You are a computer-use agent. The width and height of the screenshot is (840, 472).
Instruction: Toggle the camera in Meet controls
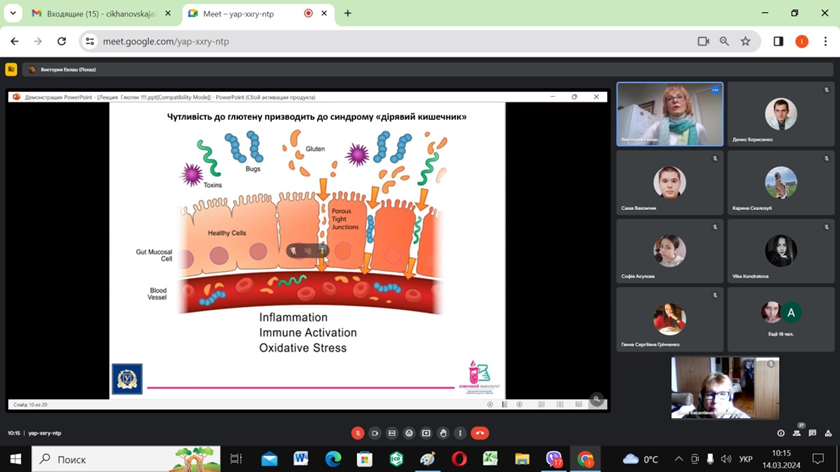[375, 433]
